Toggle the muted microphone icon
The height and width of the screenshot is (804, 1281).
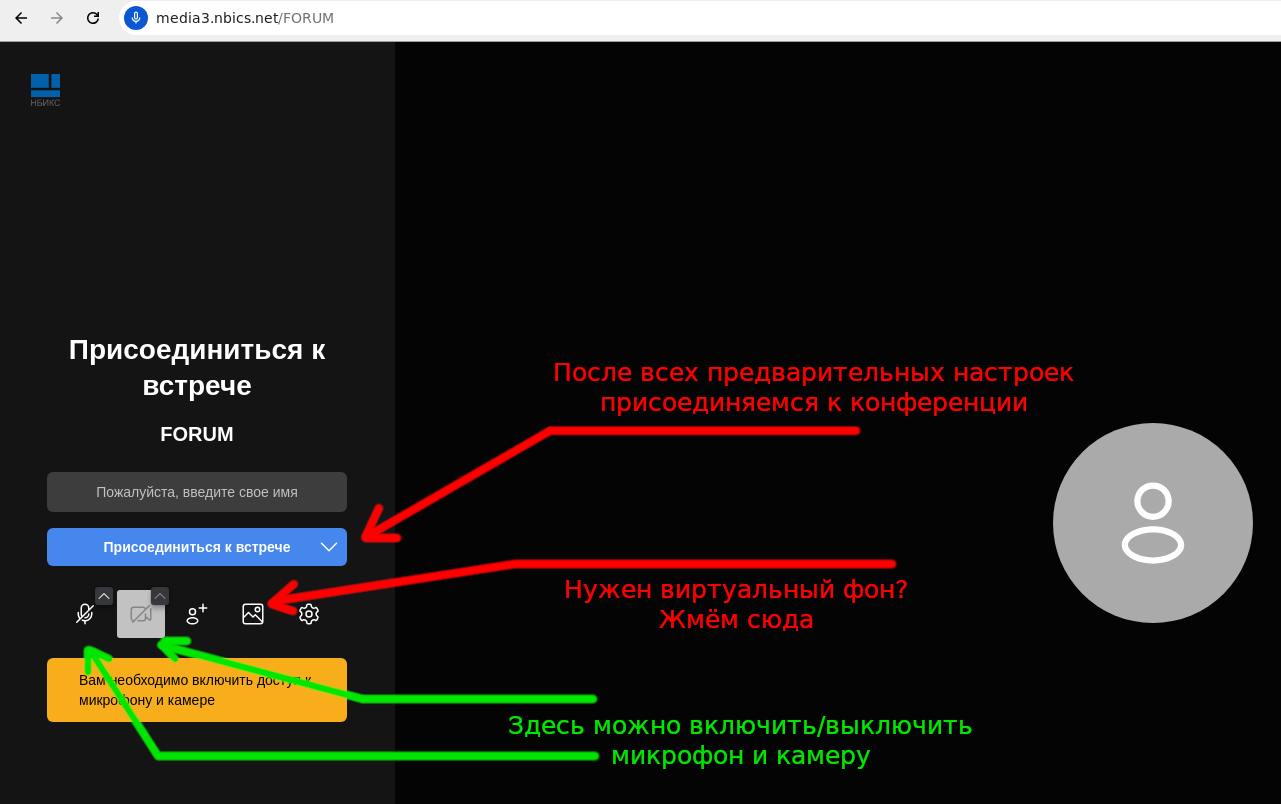click(x=85, y=614)
